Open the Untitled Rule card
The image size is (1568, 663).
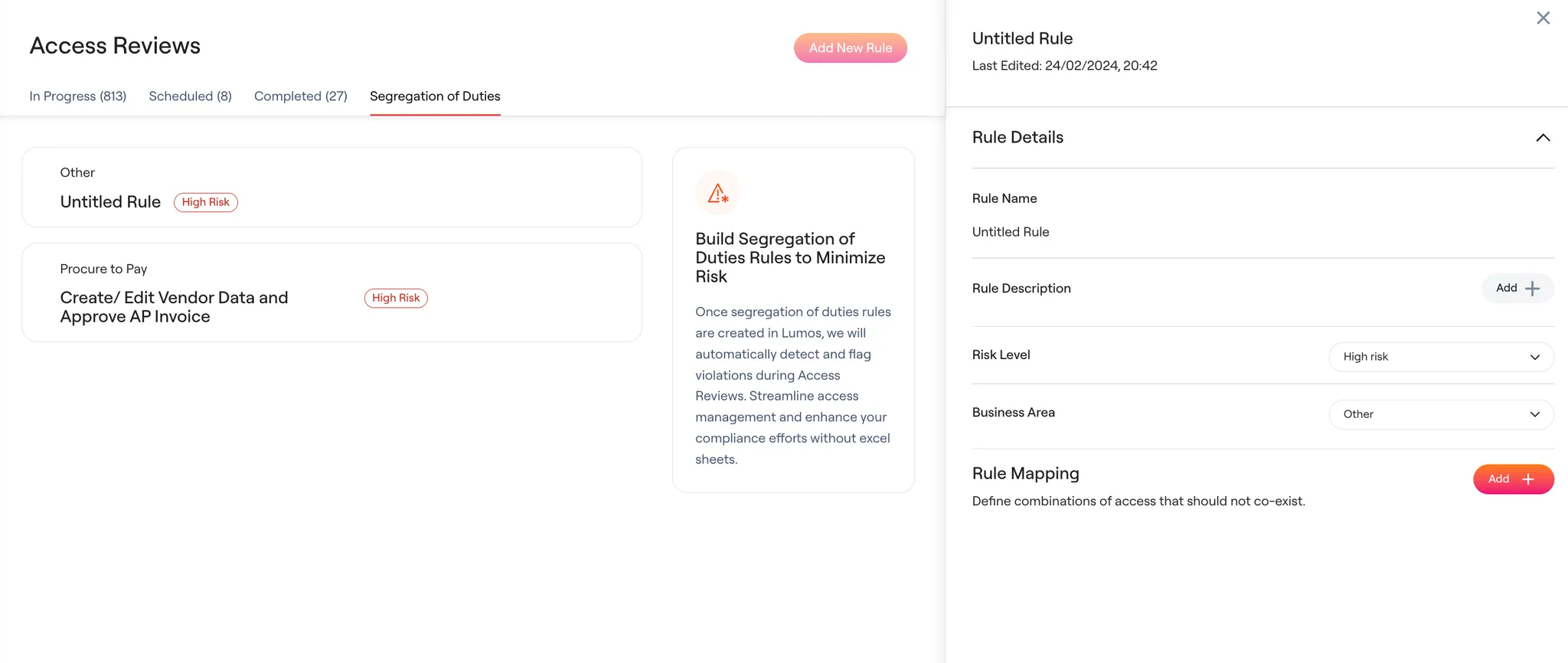pyautogui.click(x=332, y=187)
